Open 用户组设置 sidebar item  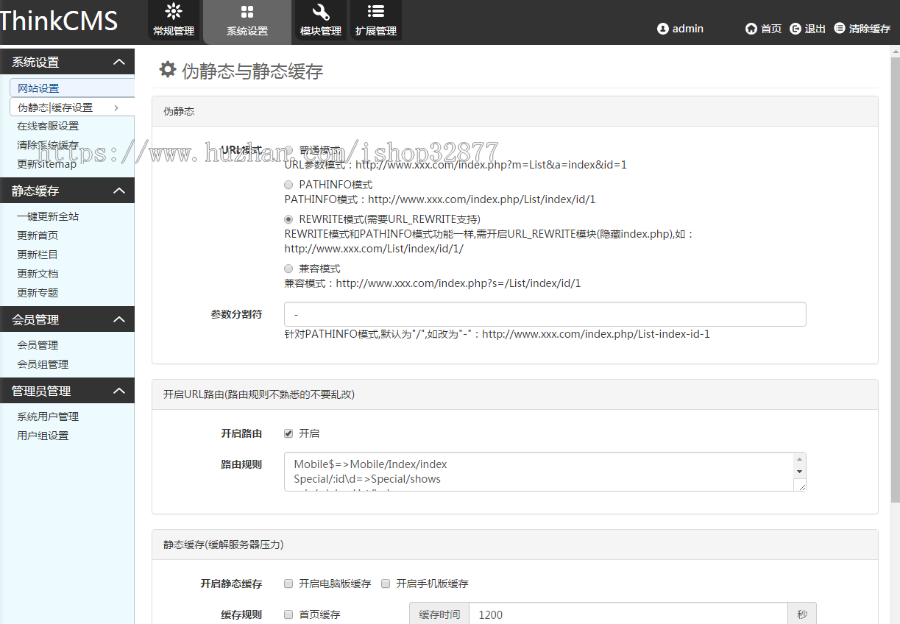pyautogui.click(x=42, y=435)
